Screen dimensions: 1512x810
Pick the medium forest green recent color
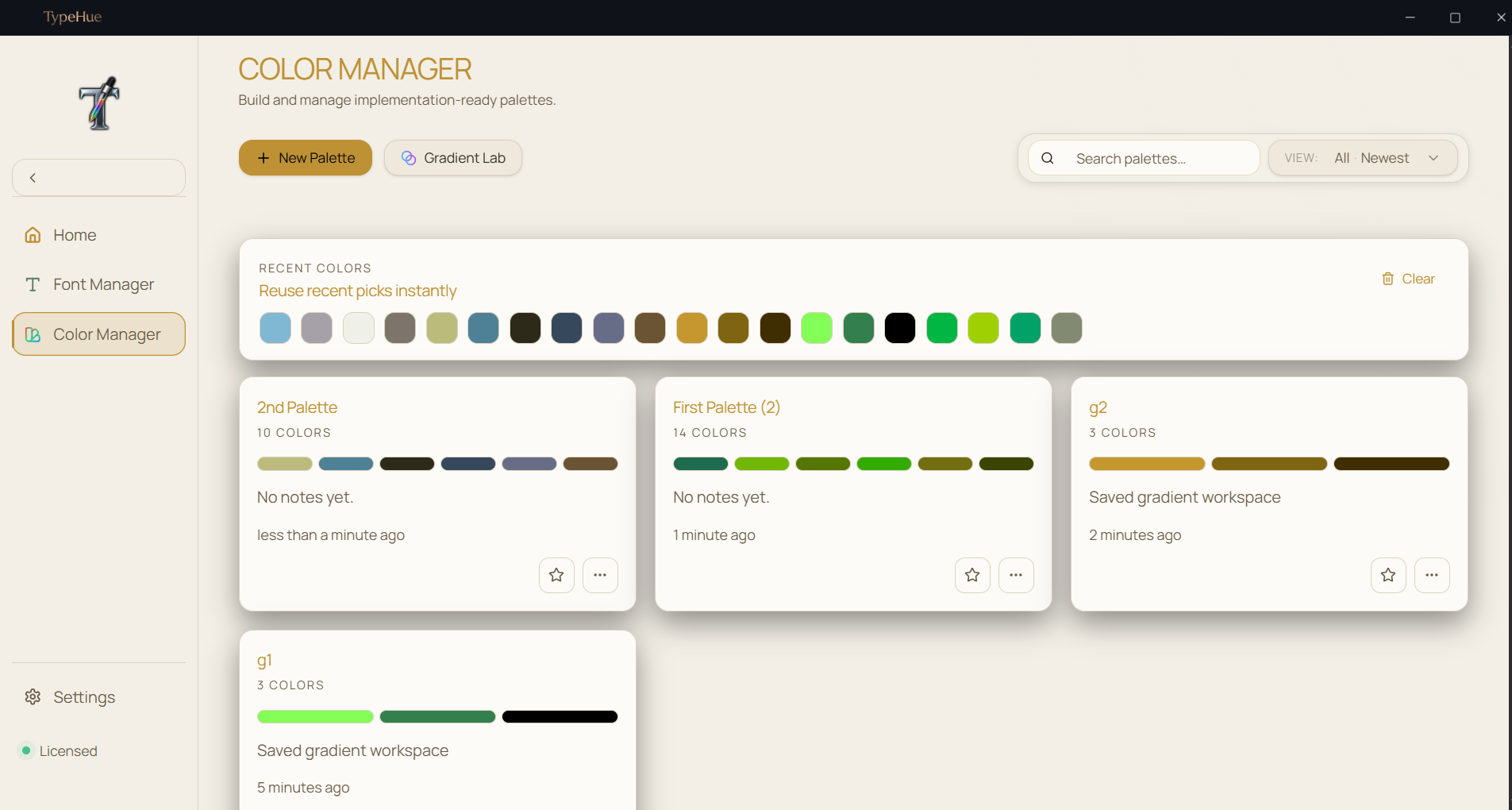coord(859,328)
